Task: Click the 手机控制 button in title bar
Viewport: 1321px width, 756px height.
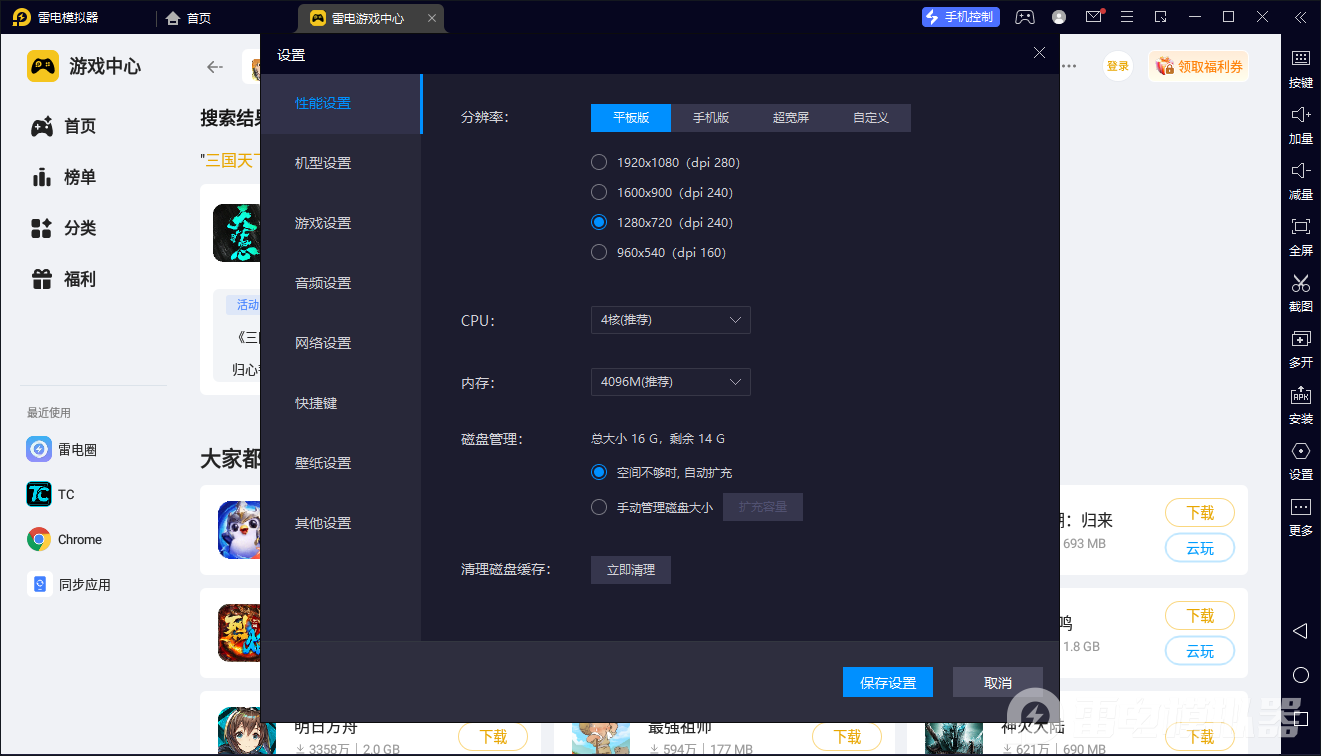Action: click(x=960, y=17)
